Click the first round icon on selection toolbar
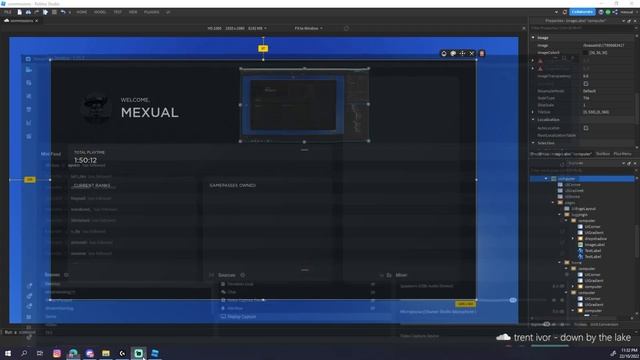This screenshot has height=360, width=640. 444,53
